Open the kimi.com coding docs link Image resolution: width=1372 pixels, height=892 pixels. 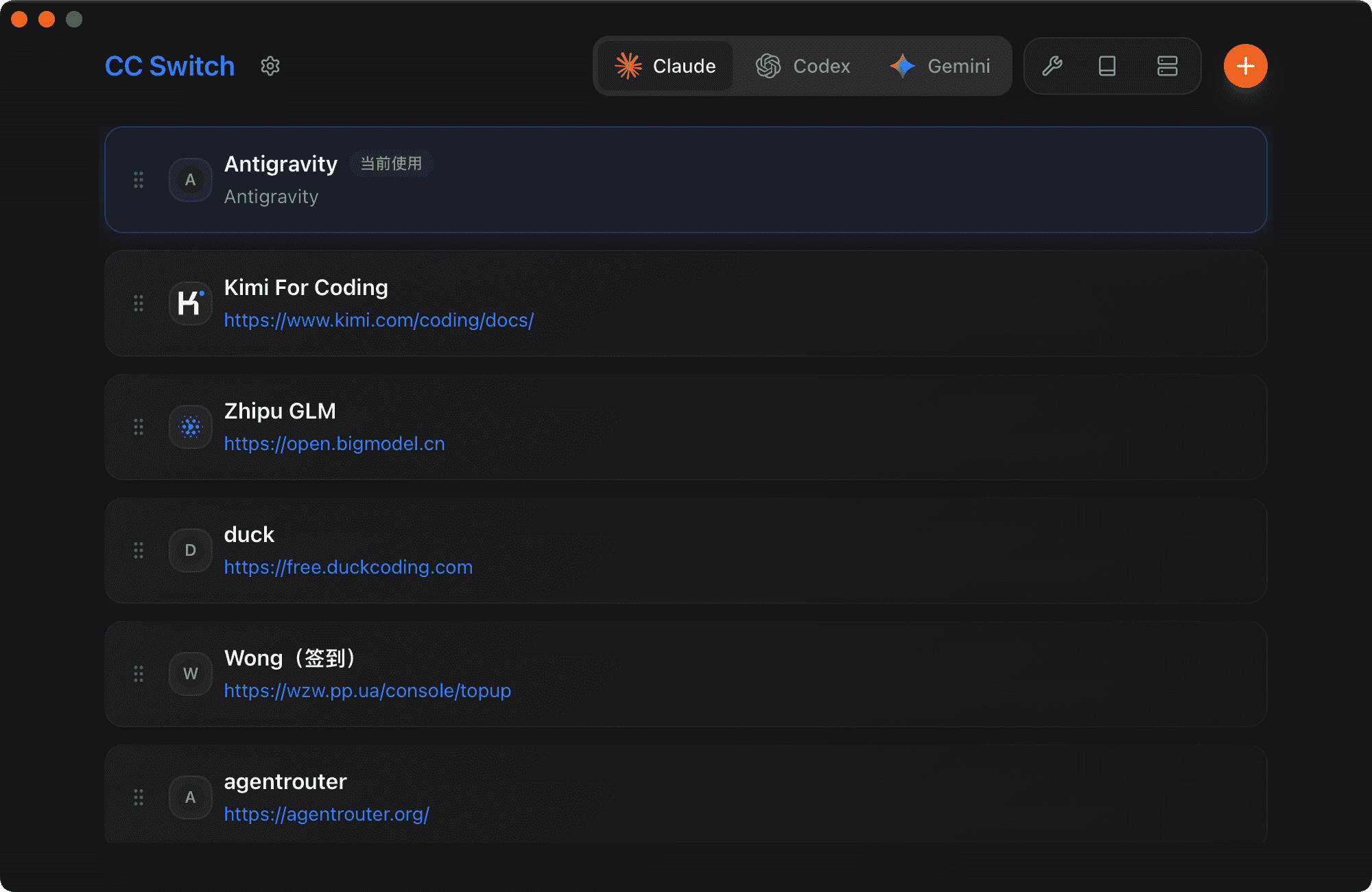[x=379, y=320]
